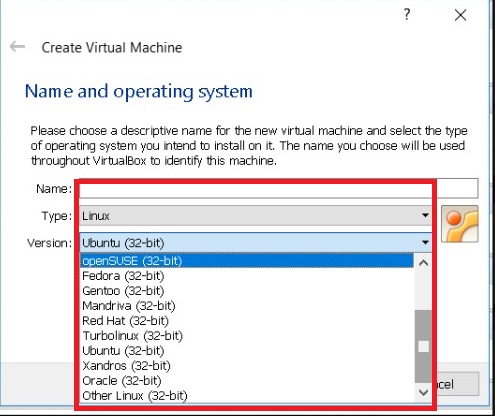
Task: Click the version list scroll down arrow
Action: tap(423, 392)
